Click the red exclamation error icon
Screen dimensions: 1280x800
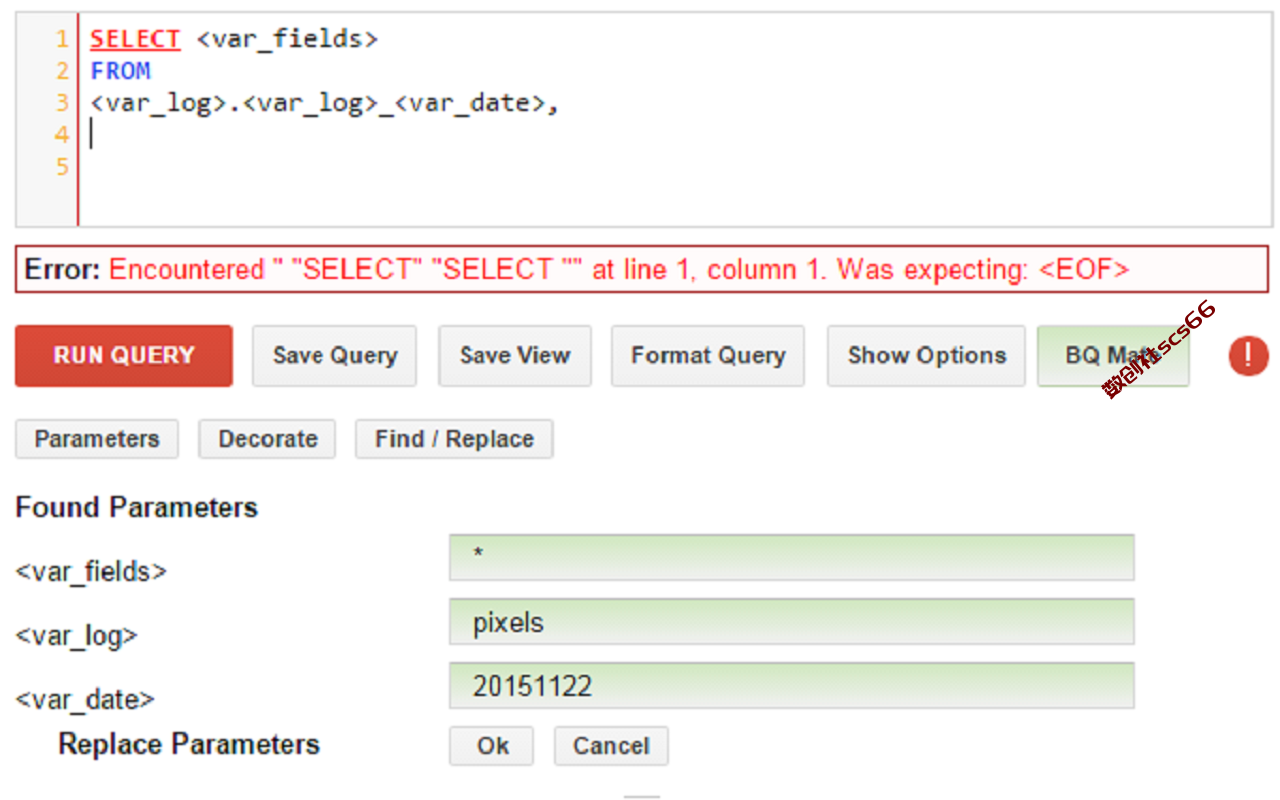[1248, 356]
